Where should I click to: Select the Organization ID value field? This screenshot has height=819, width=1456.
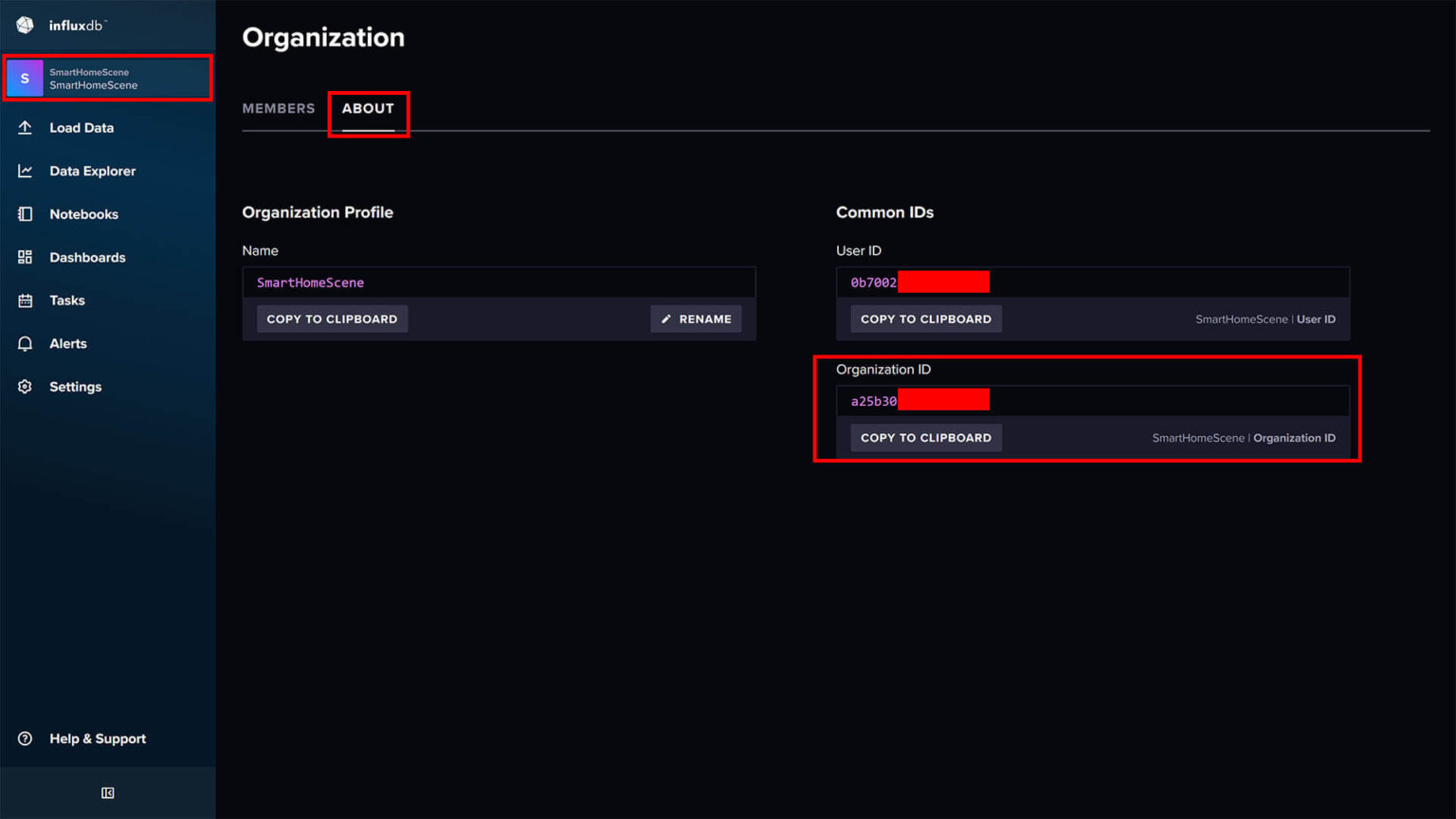point(1090,399)
